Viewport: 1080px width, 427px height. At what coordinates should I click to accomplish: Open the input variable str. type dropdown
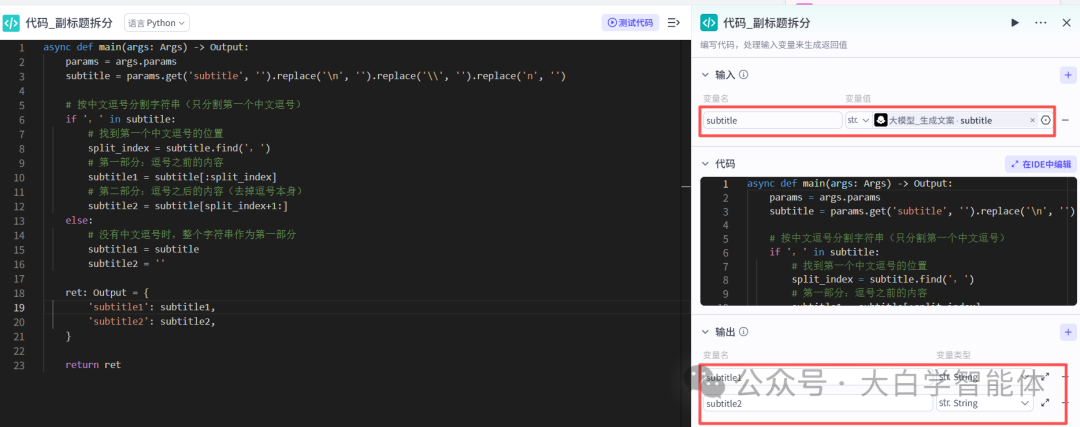point(857,120)
